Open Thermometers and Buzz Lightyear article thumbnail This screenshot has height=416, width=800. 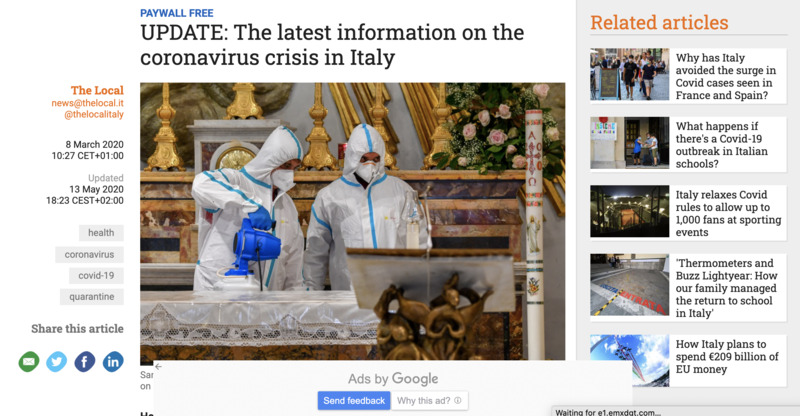point(630,285)
